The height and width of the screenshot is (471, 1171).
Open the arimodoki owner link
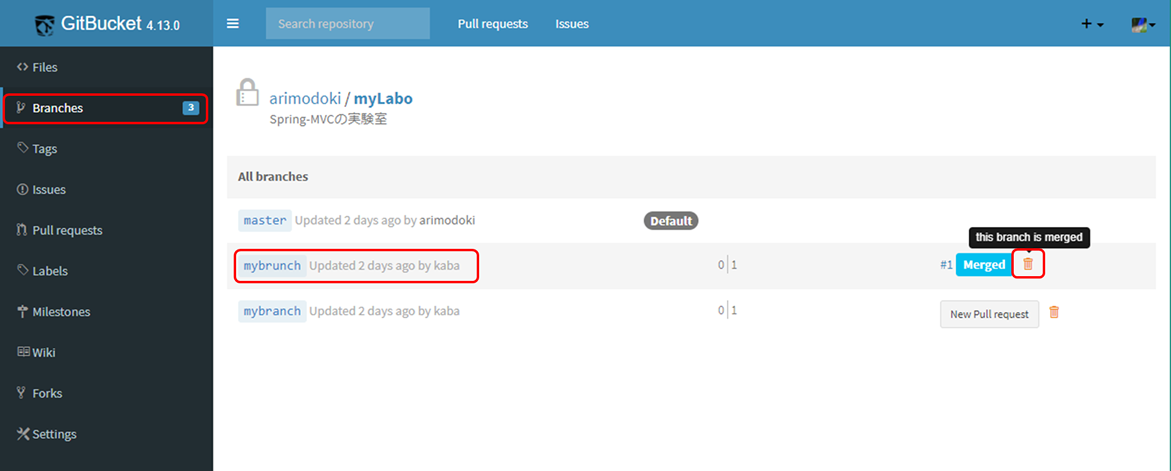(x=305, y=99)
